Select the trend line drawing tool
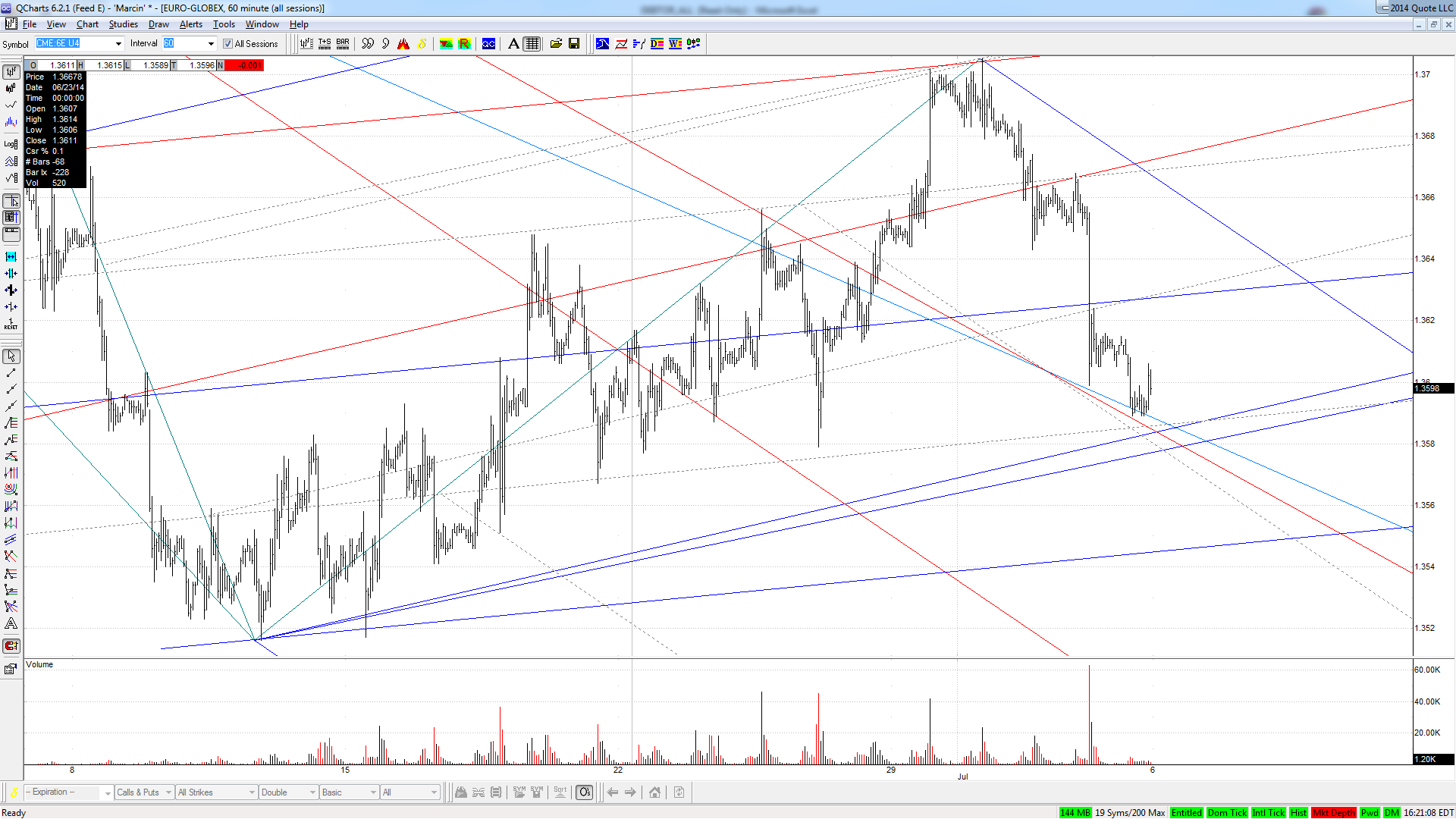This screenshot has width=1456, height=819. coord(11,373)
